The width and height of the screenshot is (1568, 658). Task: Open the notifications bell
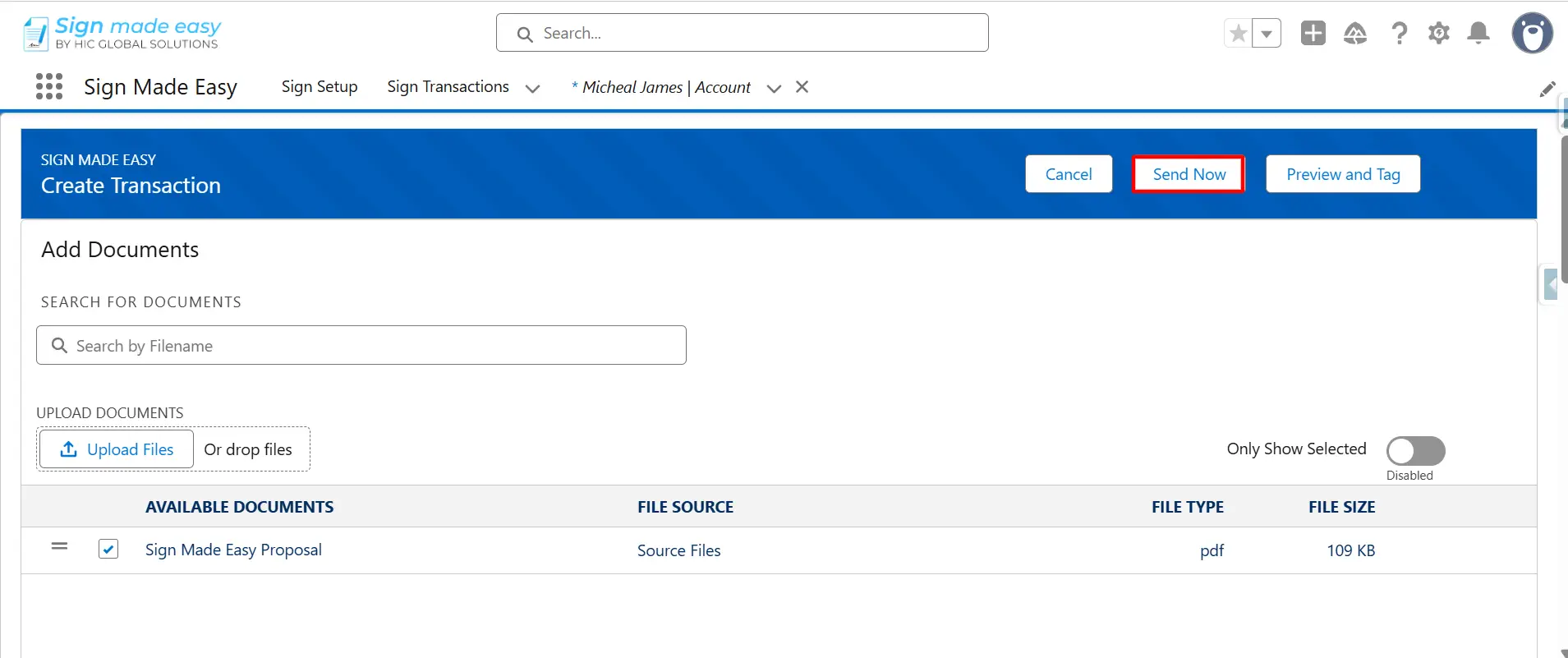tap(1478, 33)
